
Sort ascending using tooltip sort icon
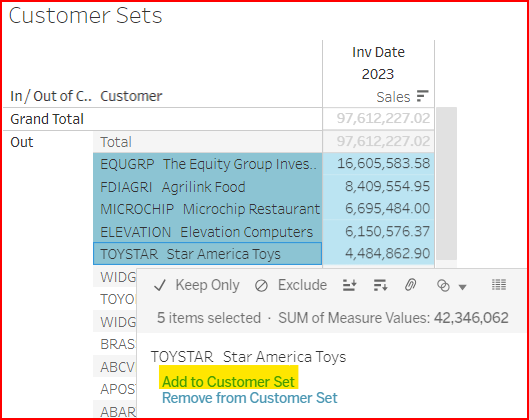click(x=350, y=285)
